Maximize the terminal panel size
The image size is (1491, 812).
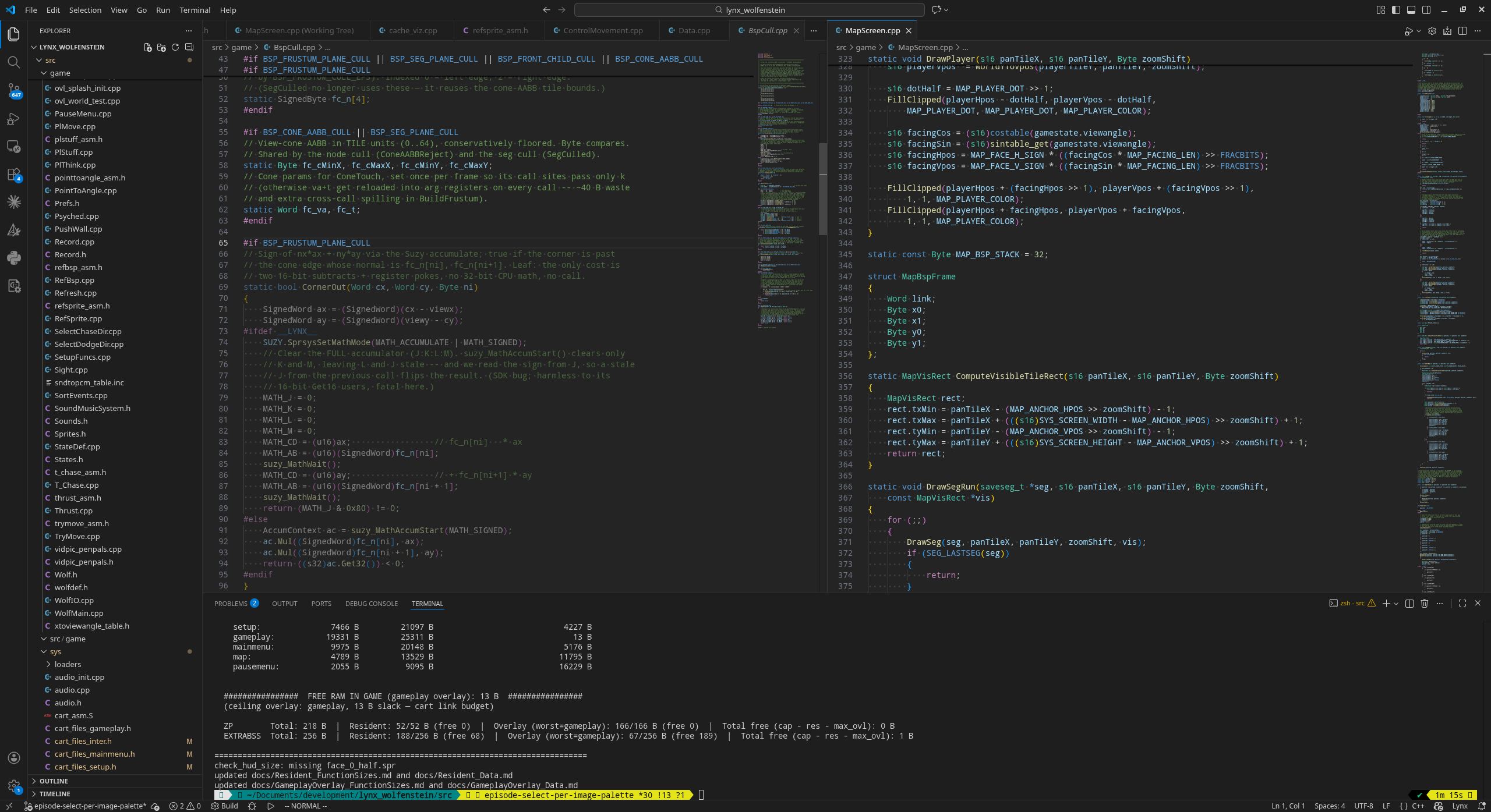1462,604
